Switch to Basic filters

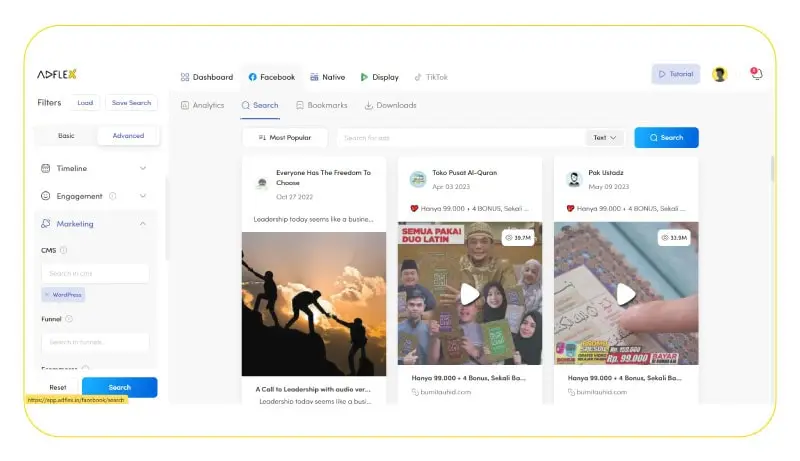coord(66,136)
